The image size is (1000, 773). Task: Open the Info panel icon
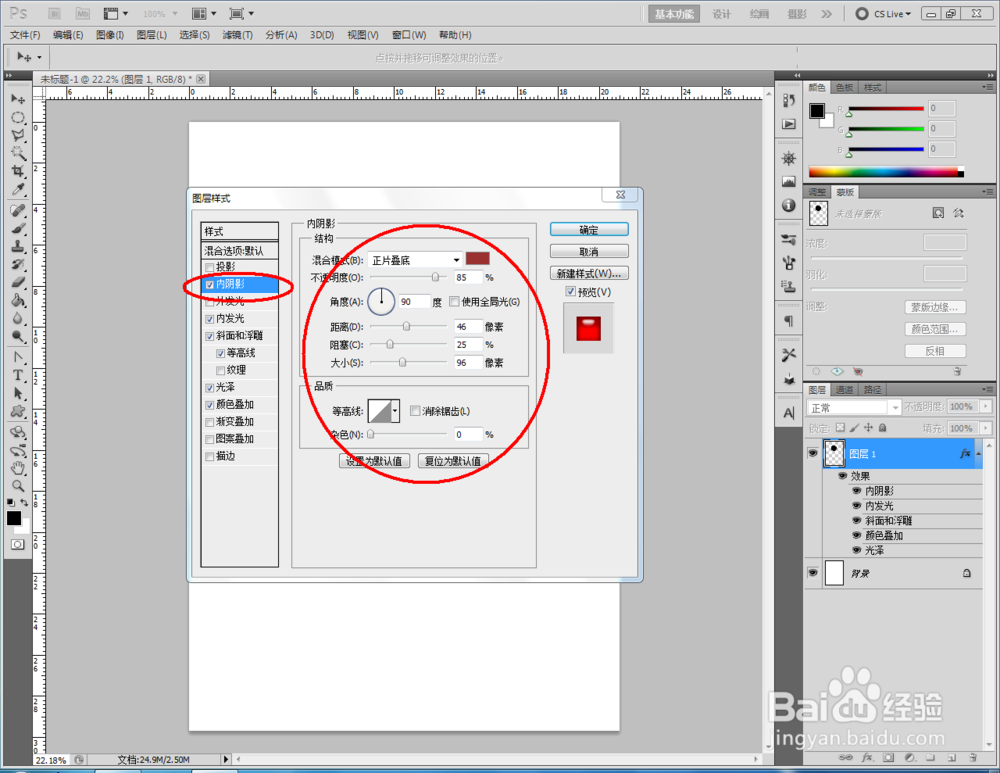point(789,205)
